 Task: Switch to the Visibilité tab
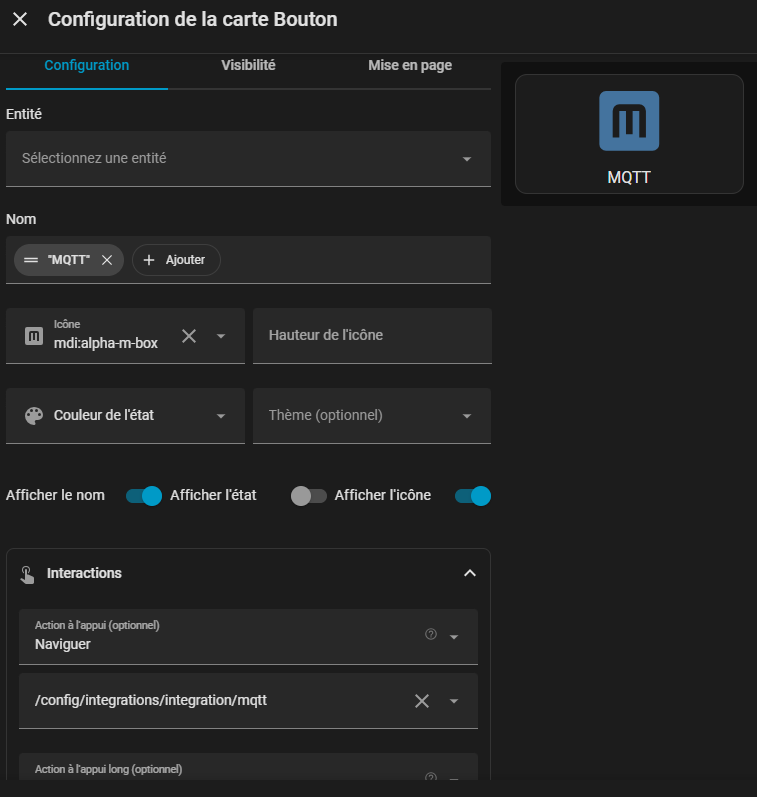pyautogui.click(x=248, y=66)
